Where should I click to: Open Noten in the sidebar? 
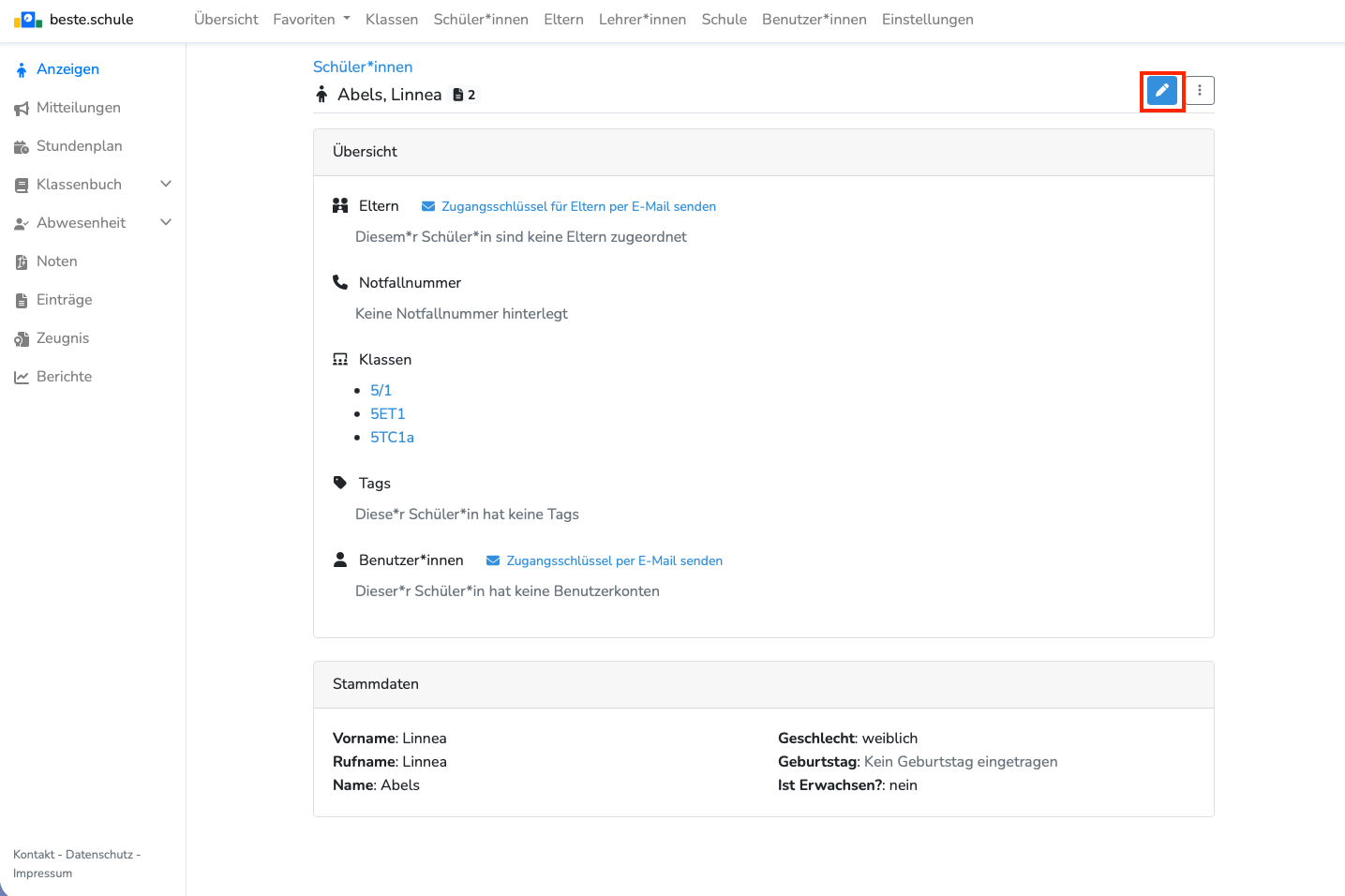(56, 261)
